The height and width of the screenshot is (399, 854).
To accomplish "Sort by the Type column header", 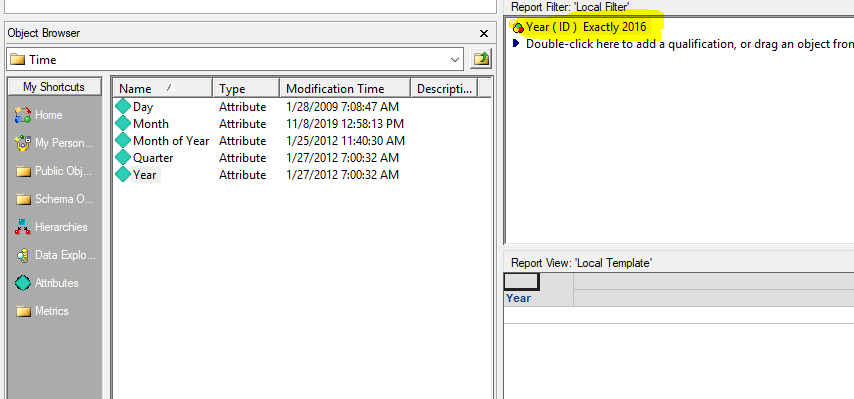I will 246,88.
